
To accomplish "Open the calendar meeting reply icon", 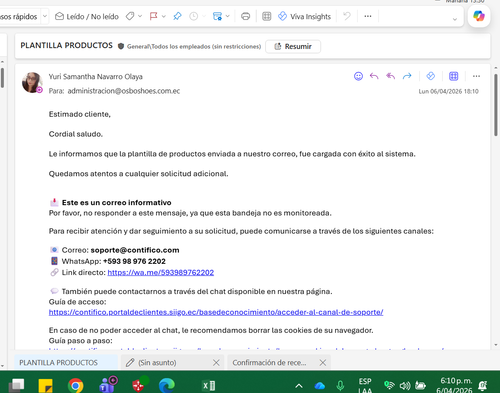I will (217, 16).
